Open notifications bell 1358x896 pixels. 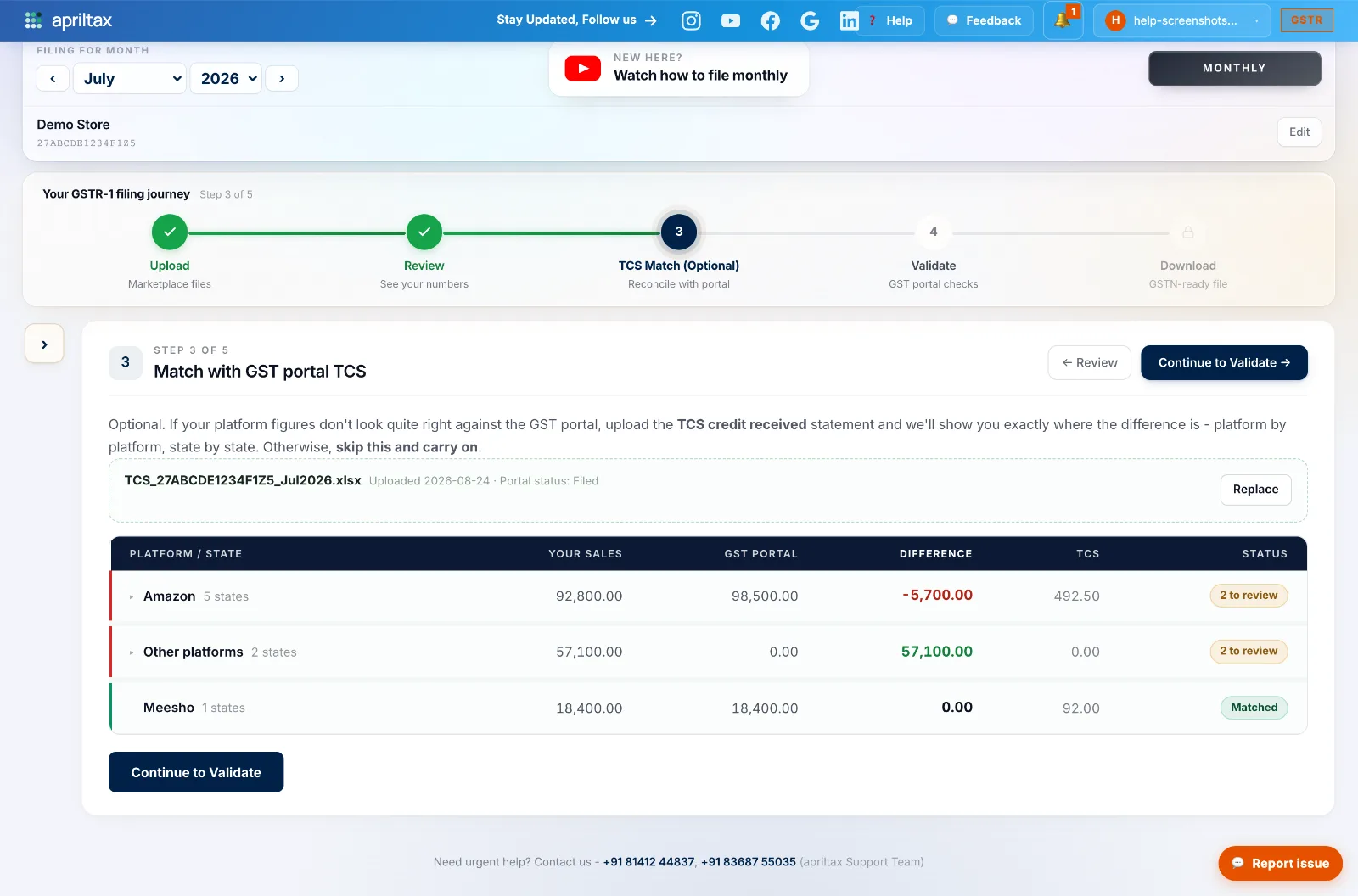pos(1063,20)
